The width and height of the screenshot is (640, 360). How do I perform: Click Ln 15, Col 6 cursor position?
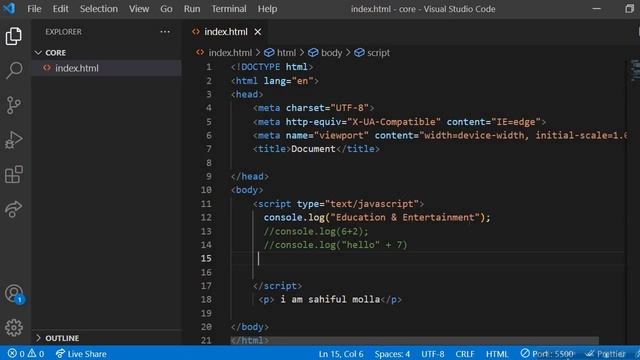(341, 353)
